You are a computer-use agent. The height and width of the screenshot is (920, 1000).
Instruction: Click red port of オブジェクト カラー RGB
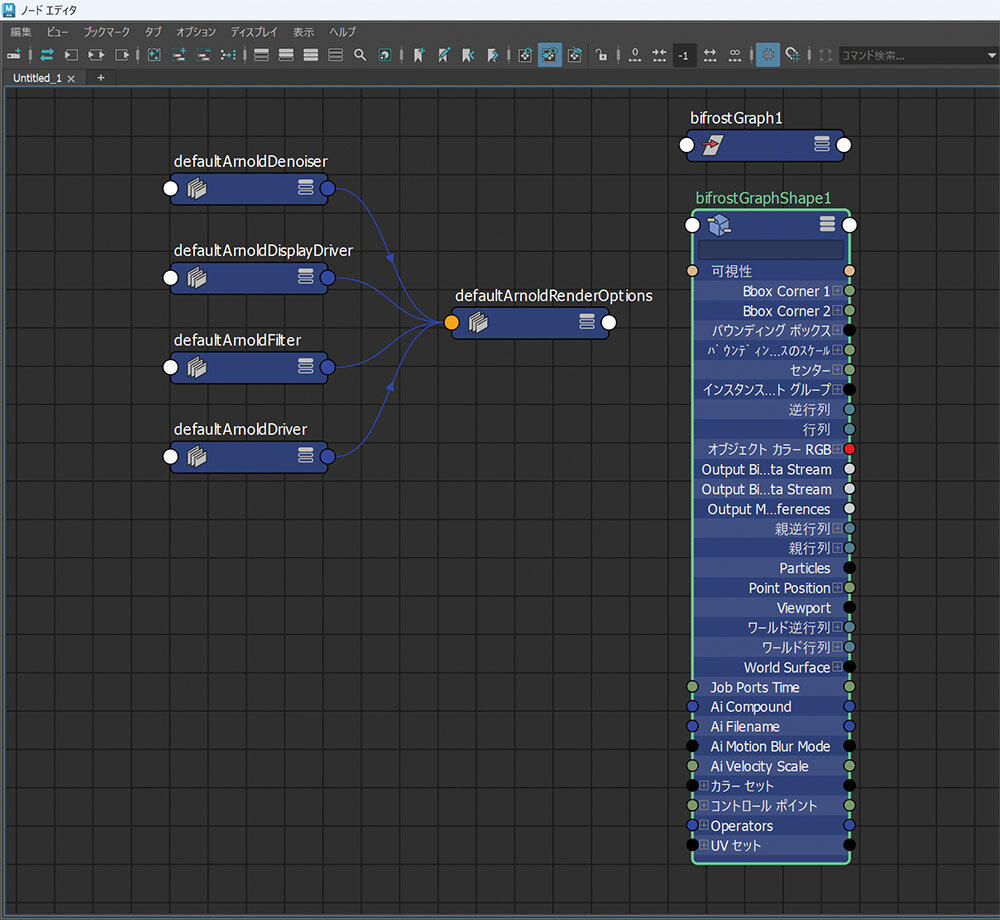849,449
